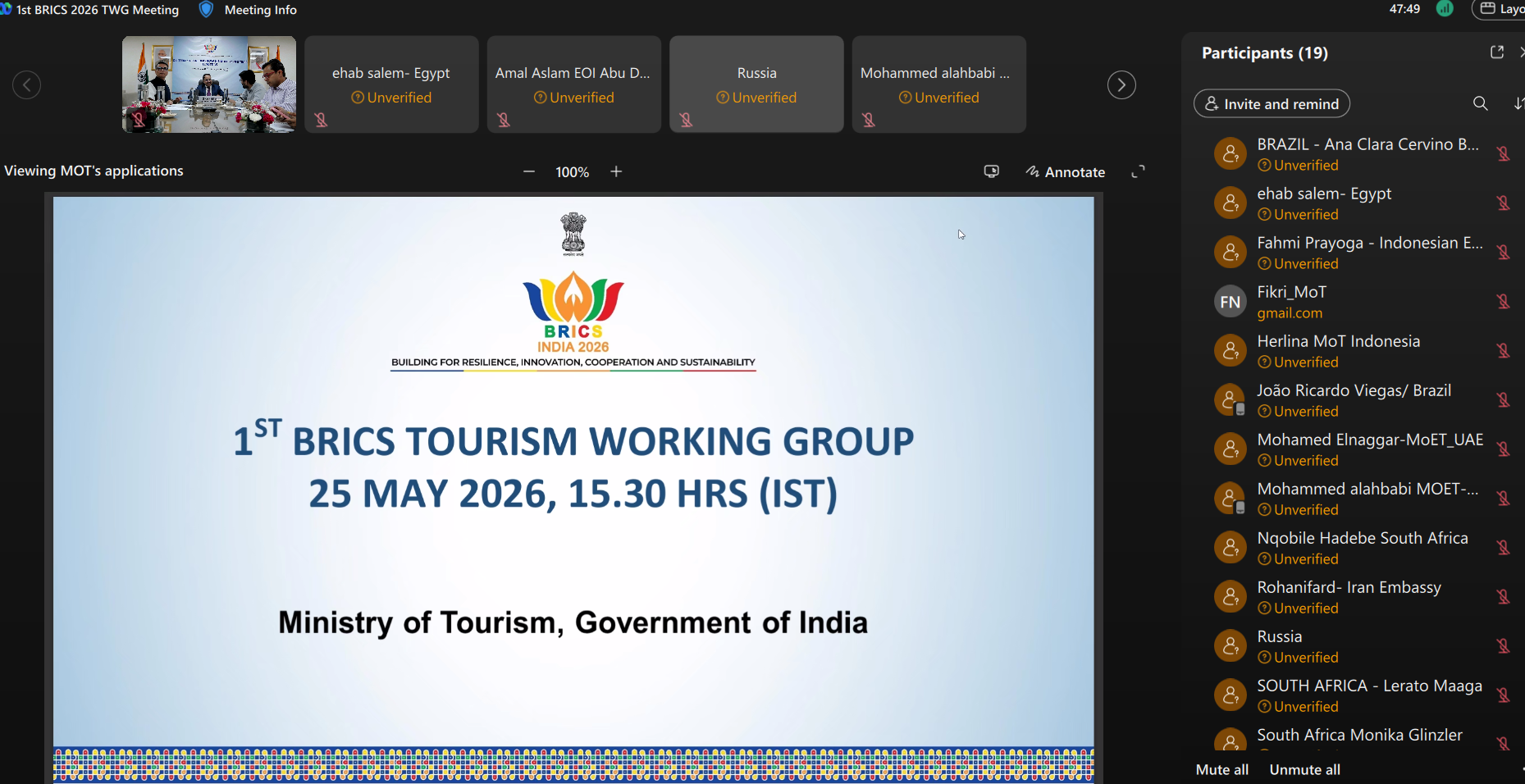Viewport: 1525px width, 784px height.
Task: Click the 100% zoom level value
Action: click(572, 172)
